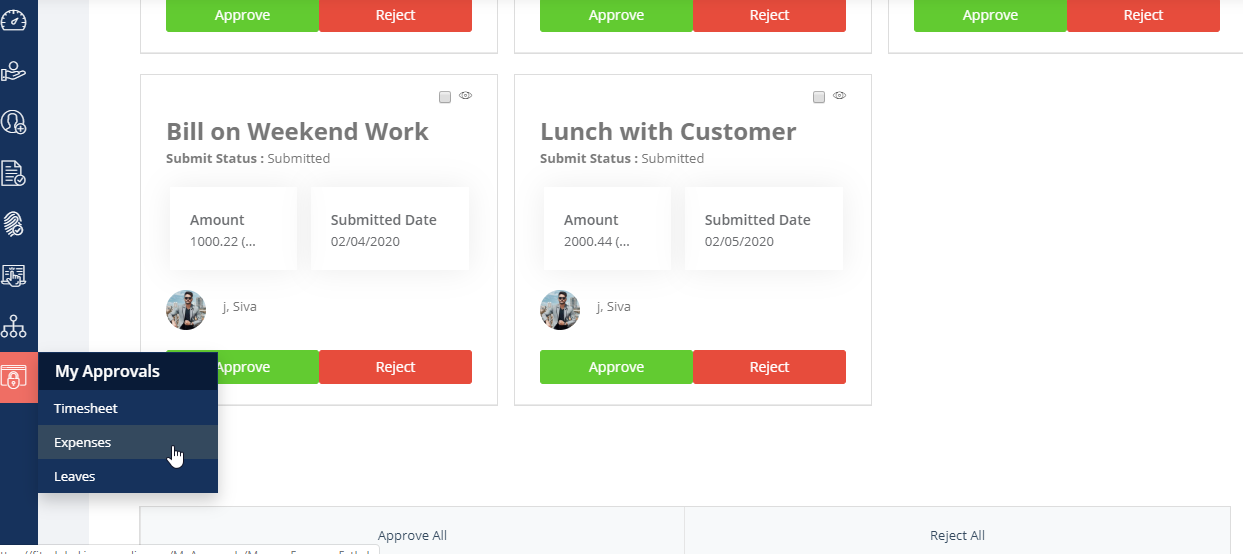Viewport: 1243px width, 554px height.
Task: View Lunch with Customer details eye icon
Action: 839,96
